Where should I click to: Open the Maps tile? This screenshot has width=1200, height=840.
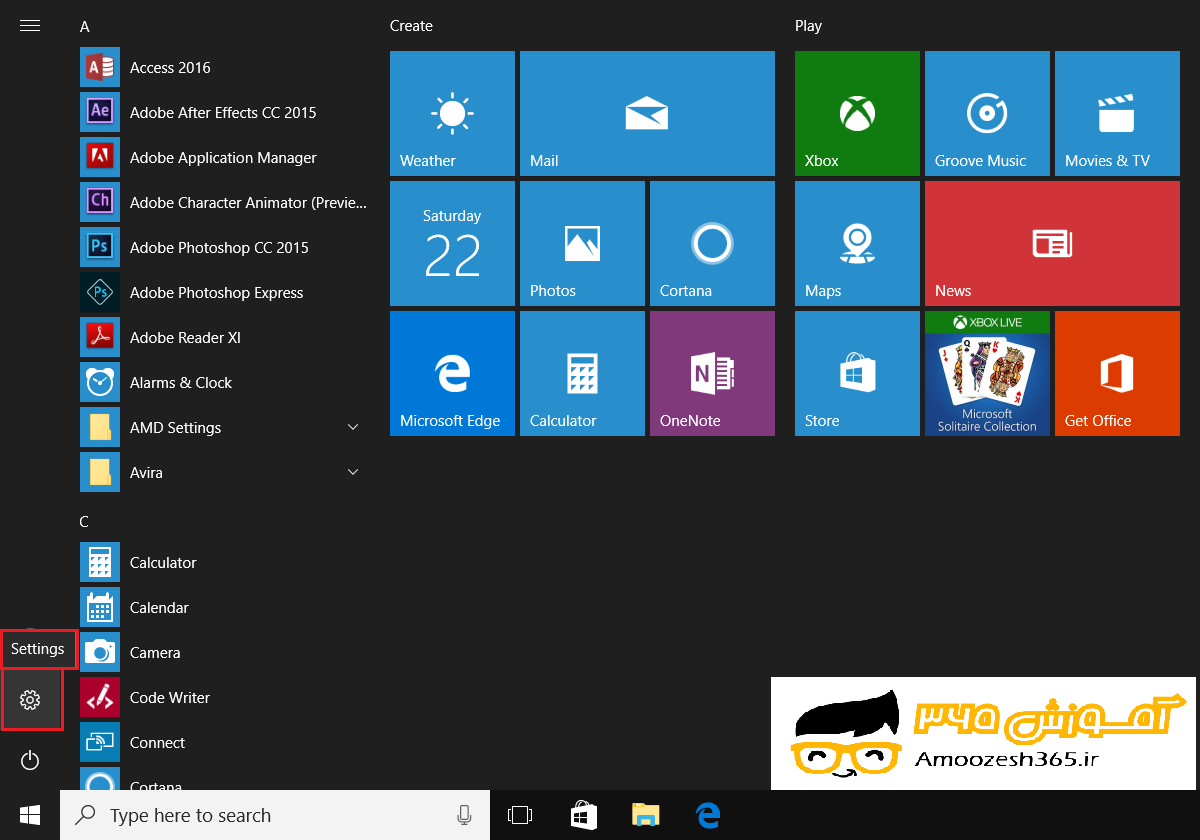click(857, 243)
